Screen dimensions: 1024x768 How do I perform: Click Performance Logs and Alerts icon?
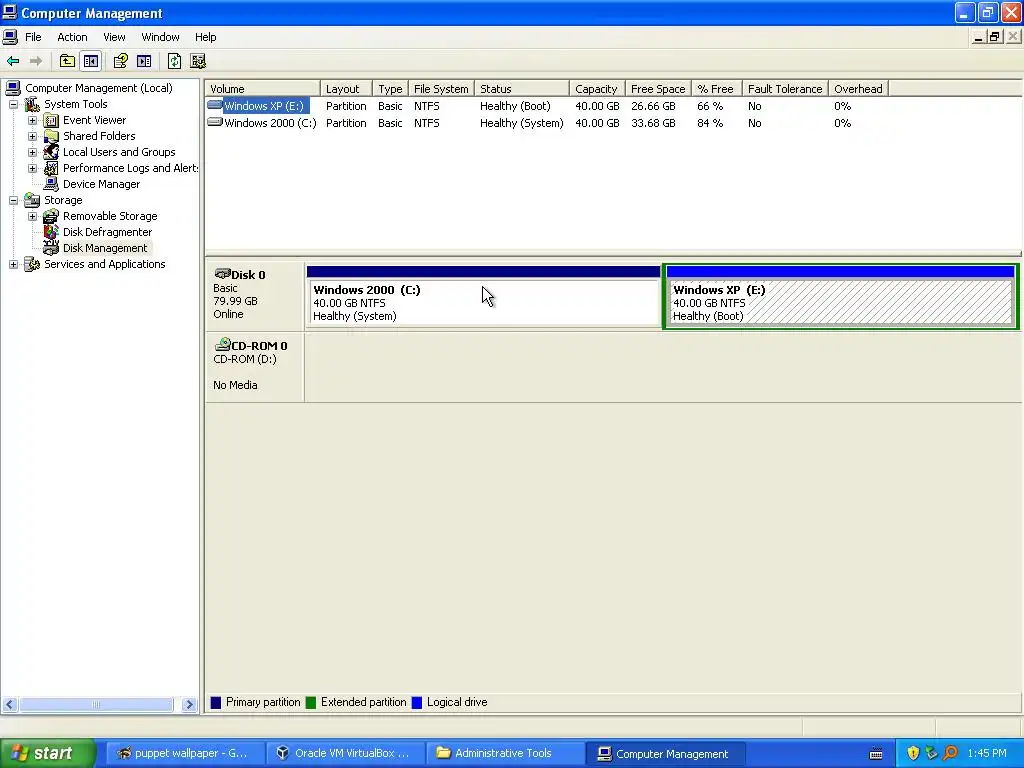(51, 168)
